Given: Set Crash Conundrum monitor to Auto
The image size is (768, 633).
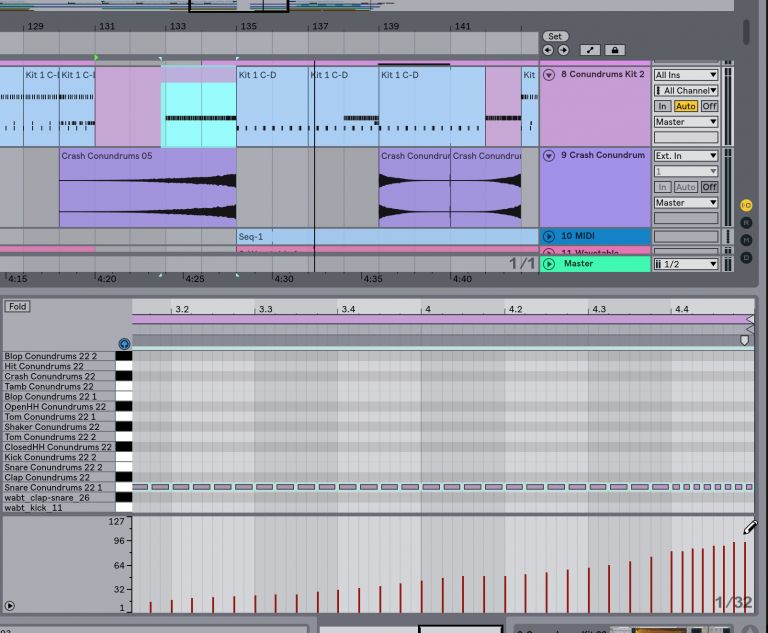Looking at the screenshot, I should coord(685,187).
